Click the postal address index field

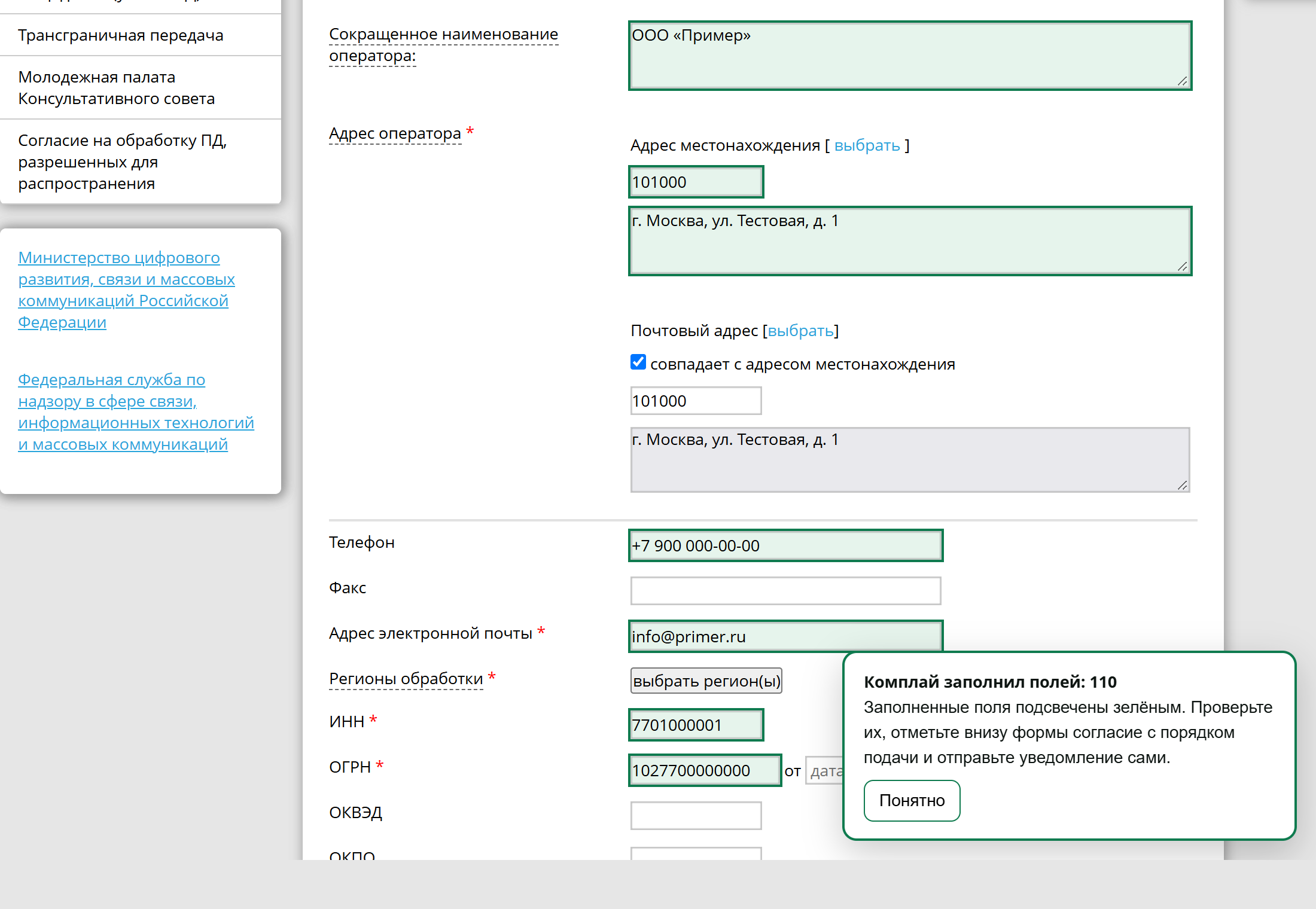click(696, 401)
